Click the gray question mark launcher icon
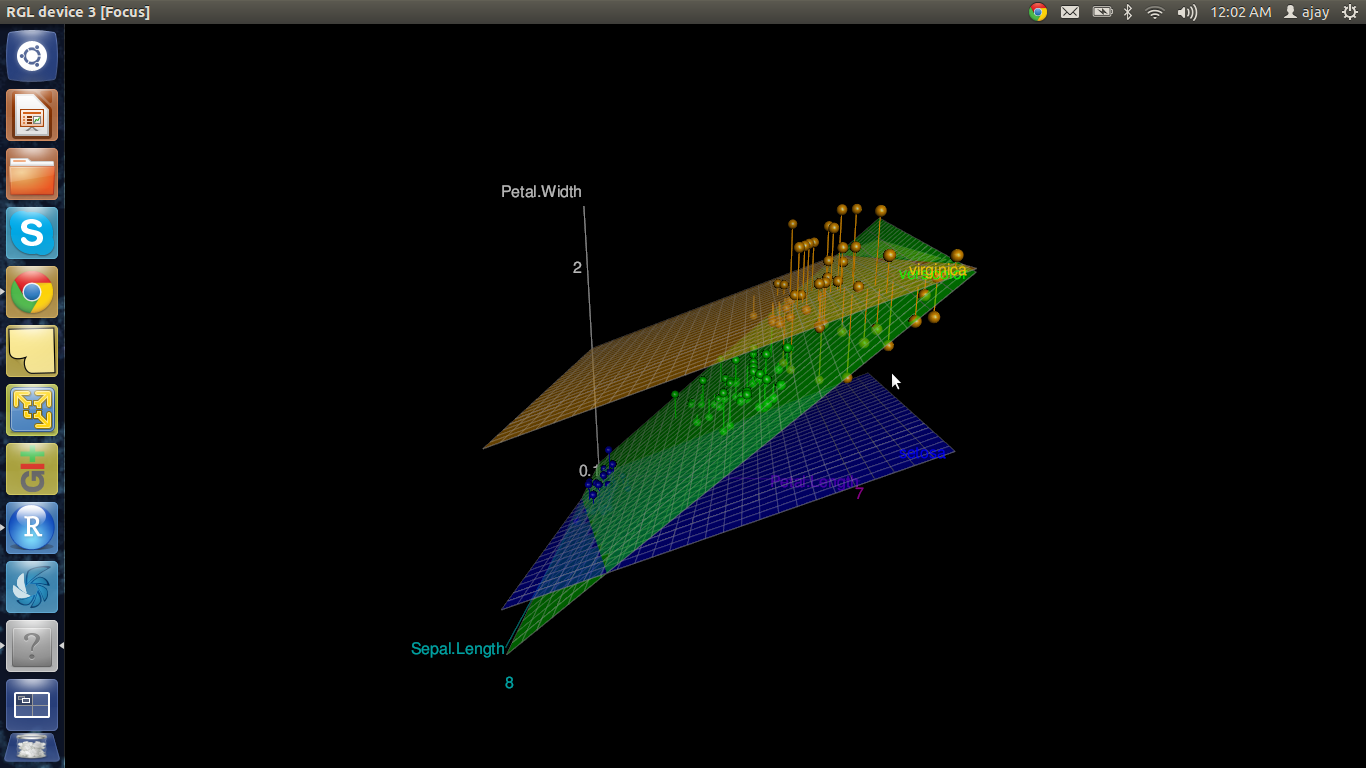1366x768 pixels. click(32, 646)
